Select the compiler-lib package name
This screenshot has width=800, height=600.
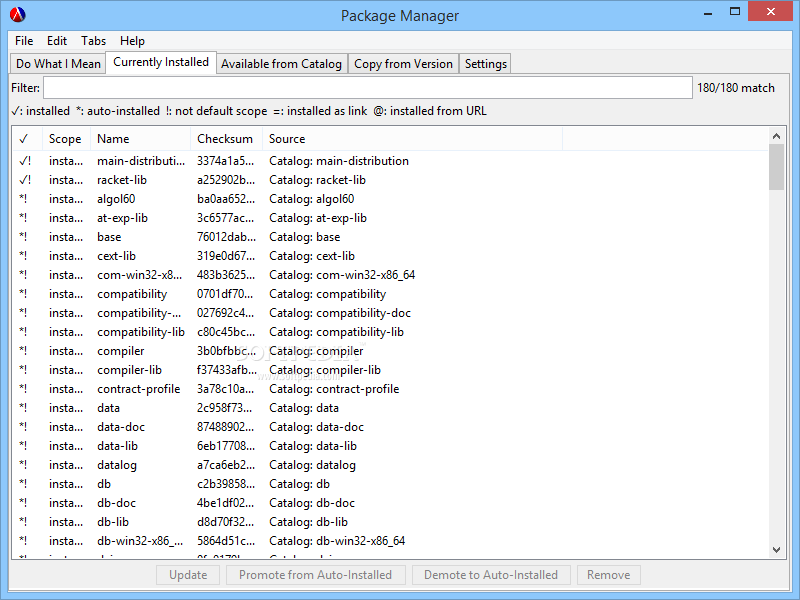[130, 370]
